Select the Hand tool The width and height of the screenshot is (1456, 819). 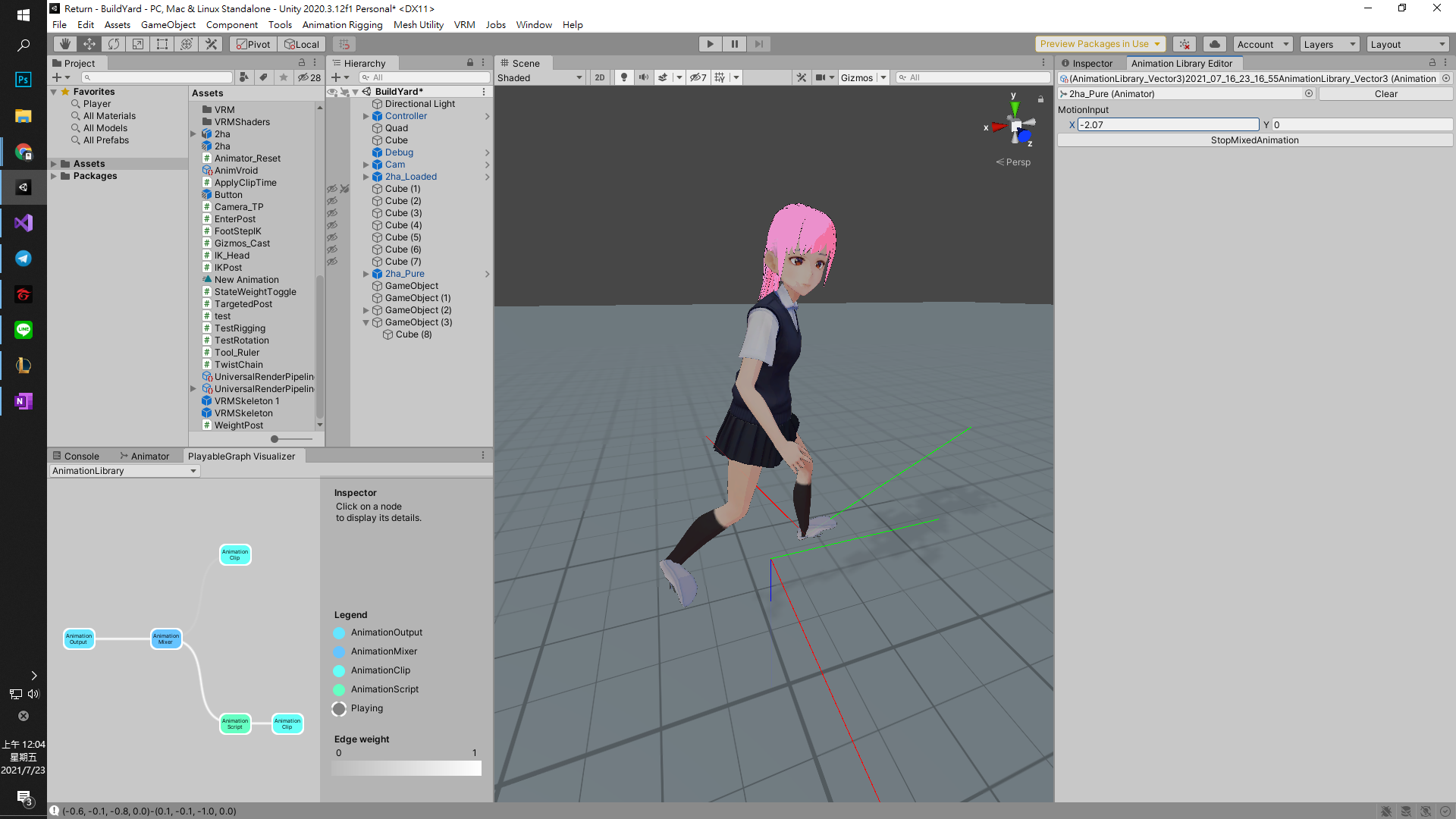click(65, 44)
